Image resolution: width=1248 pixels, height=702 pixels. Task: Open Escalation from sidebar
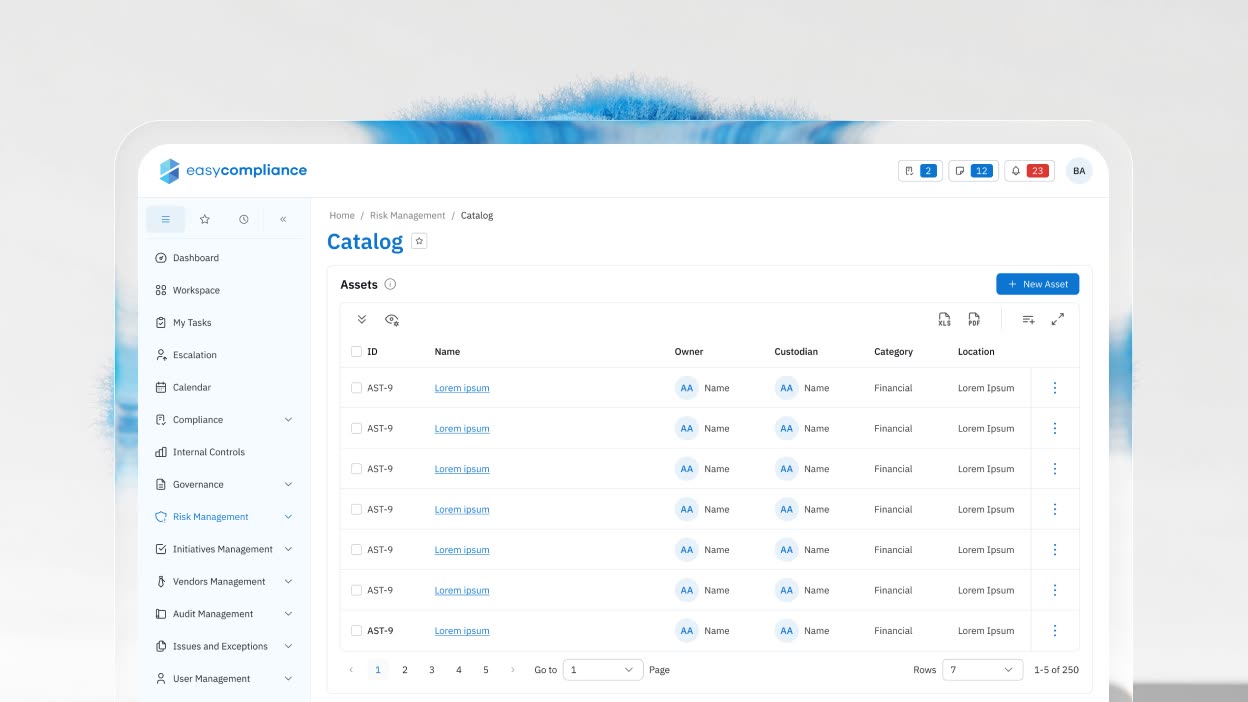point(186,355)
